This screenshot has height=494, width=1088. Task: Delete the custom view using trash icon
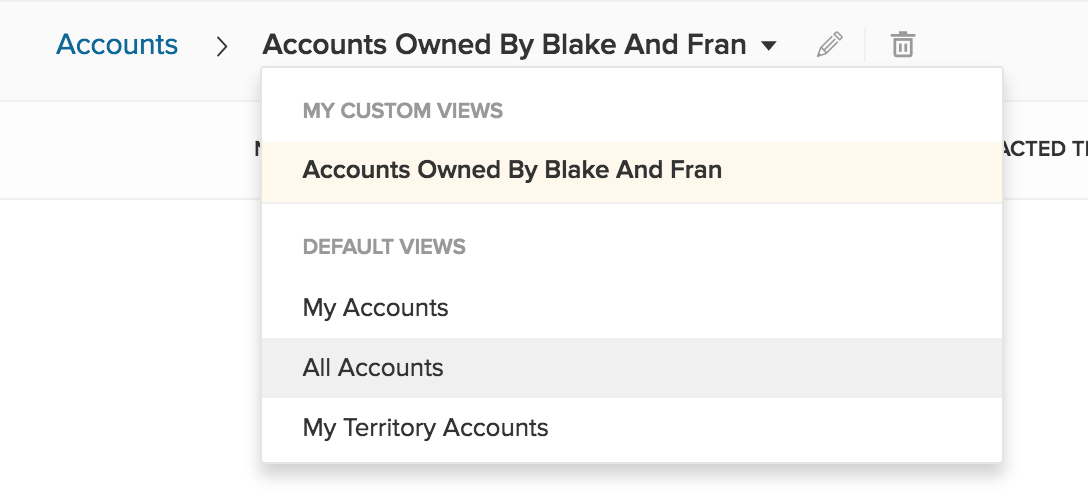[x=902, y=45]
